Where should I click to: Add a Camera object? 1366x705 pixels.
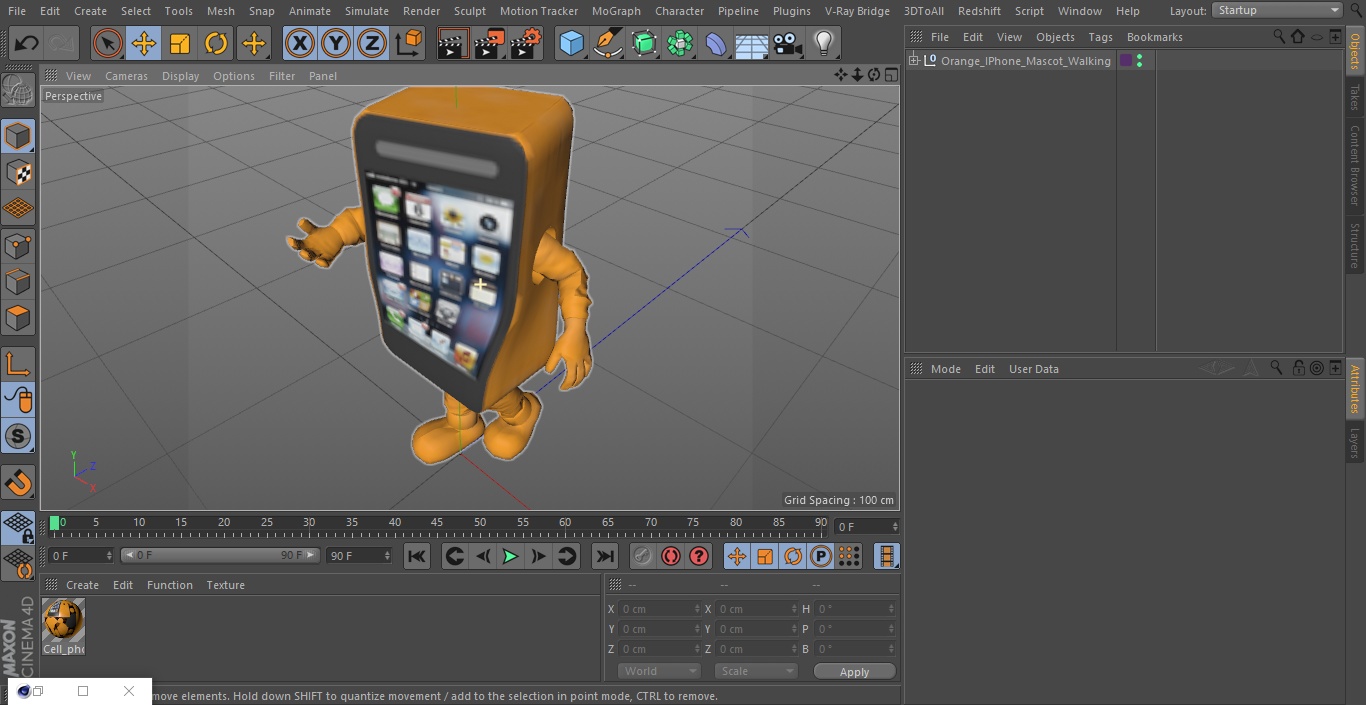tap(788, 43)
